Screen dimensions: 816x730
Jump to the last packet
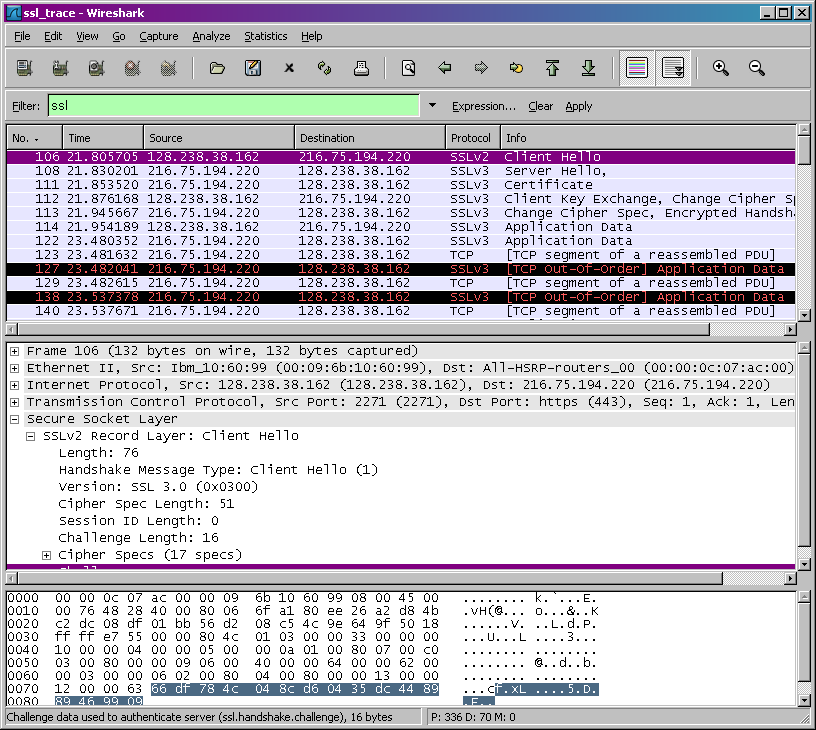pyautogui.click(x=589, y=68)
